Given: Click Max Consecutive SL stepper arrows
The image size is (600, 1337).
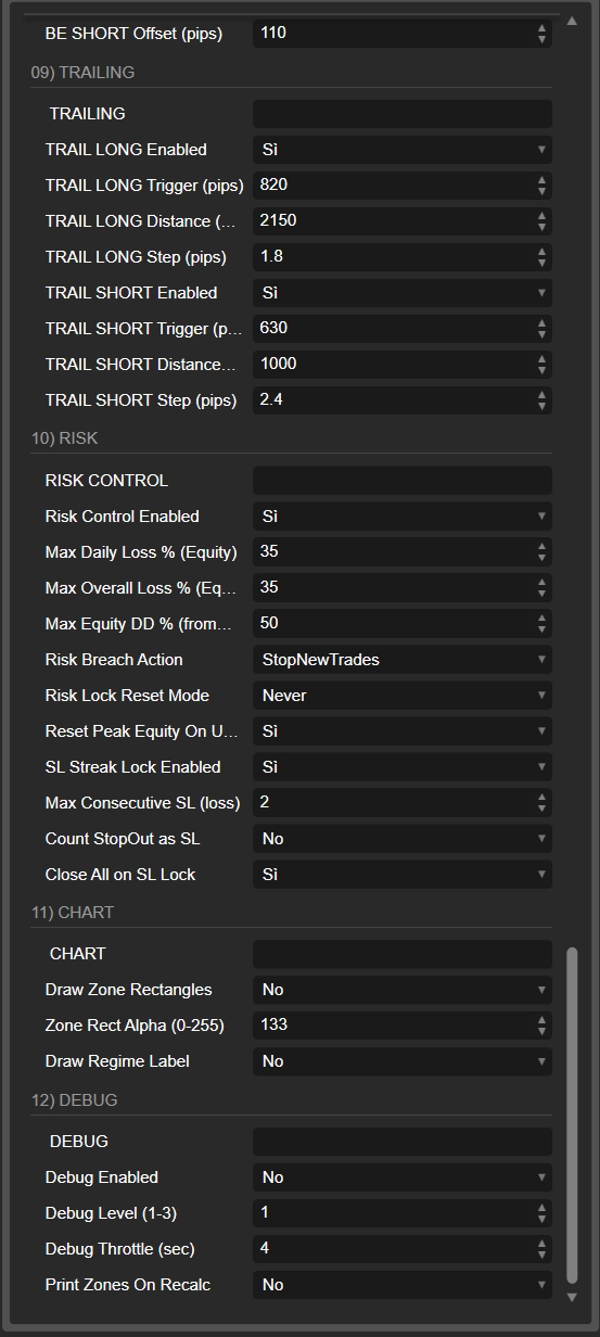Looking at the screenshot, I should (x=542, y=803).
